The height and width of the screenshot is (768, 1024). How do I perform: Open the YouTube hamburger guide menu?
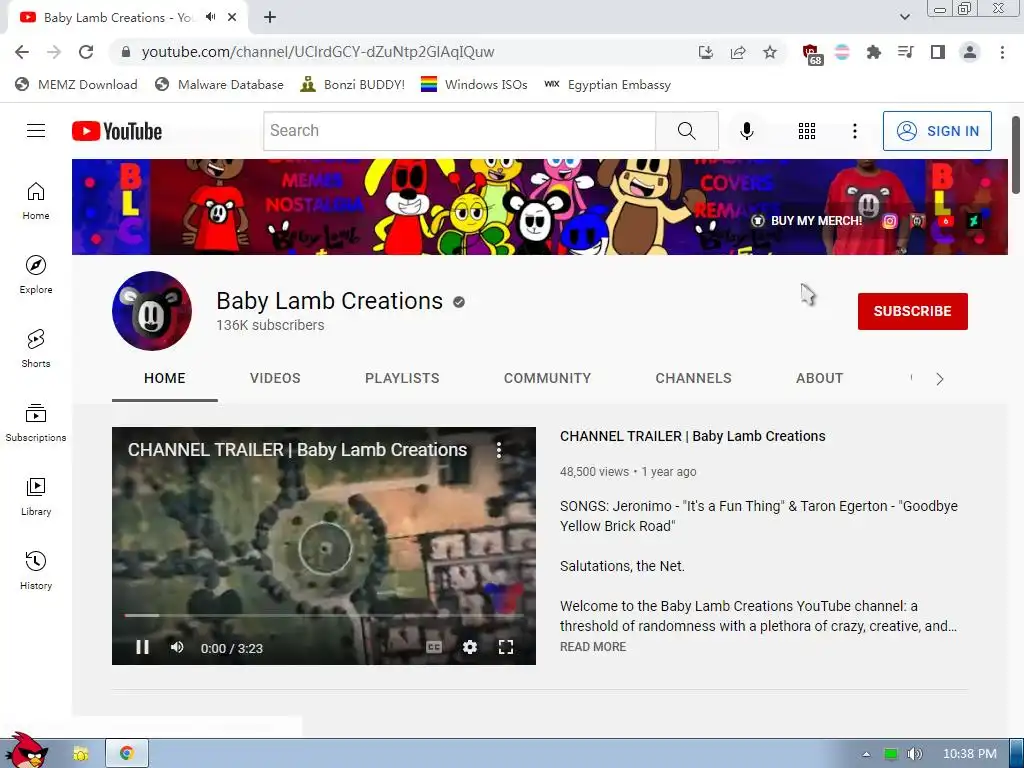pyautogui.click(x=36, y=131)
